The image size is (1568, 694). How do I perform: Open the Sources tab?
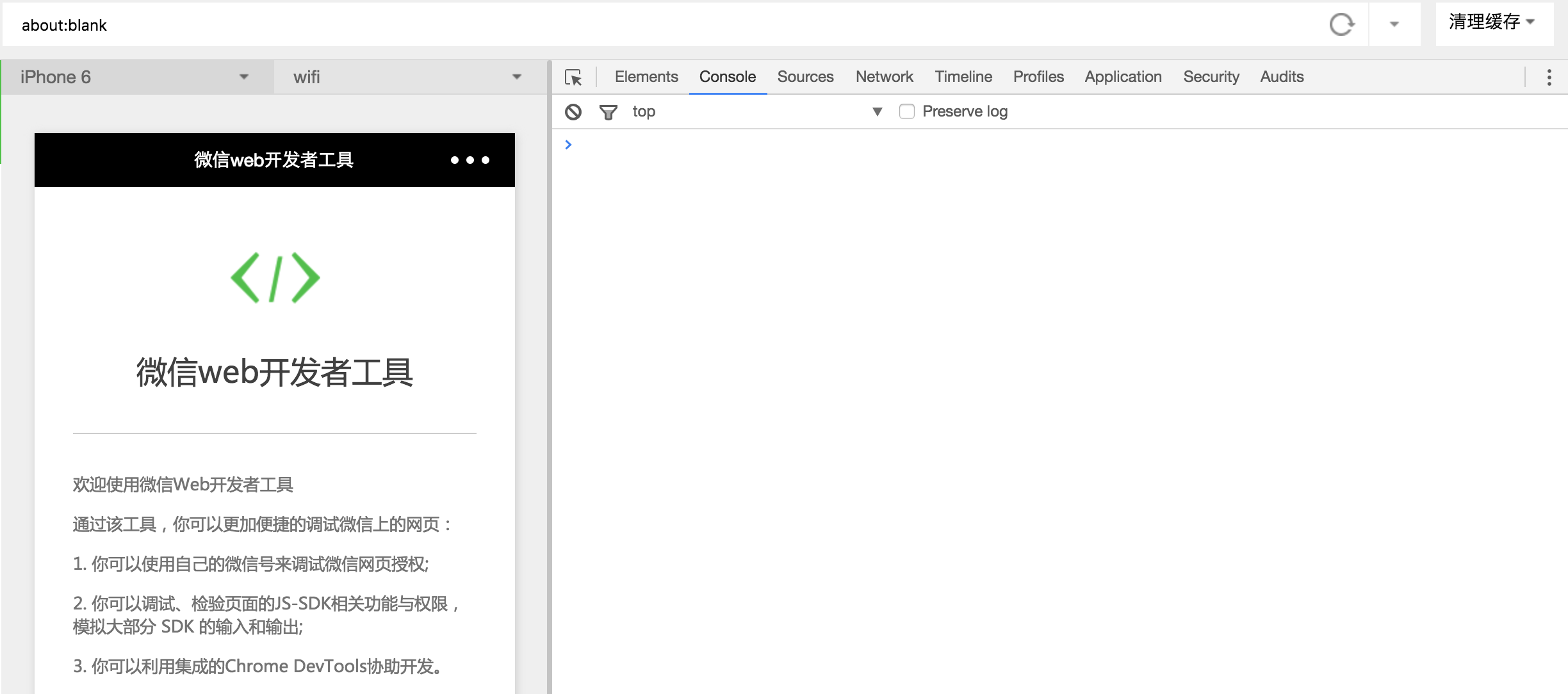tap(805, 77)
